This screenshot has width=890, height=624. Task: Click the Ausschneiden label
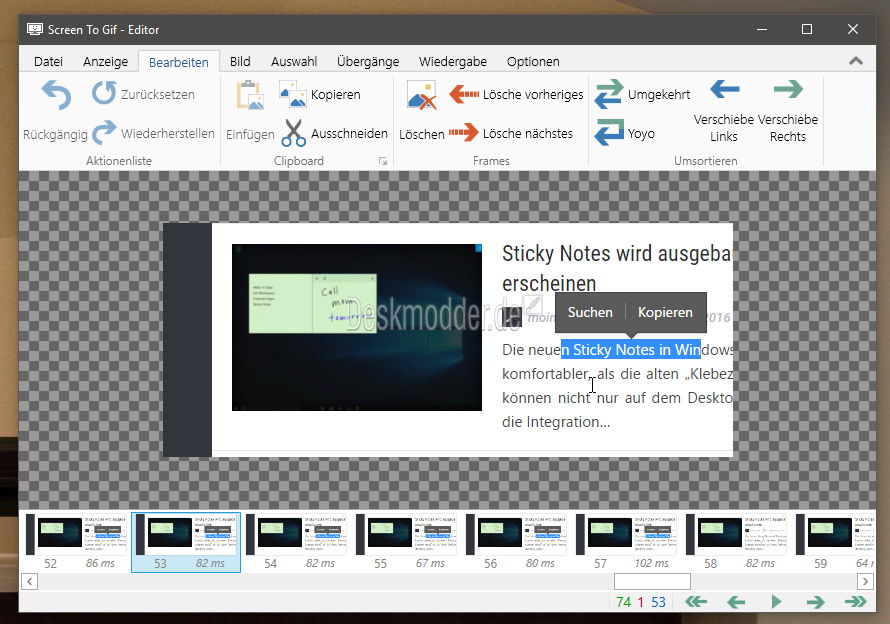[350, 133]
